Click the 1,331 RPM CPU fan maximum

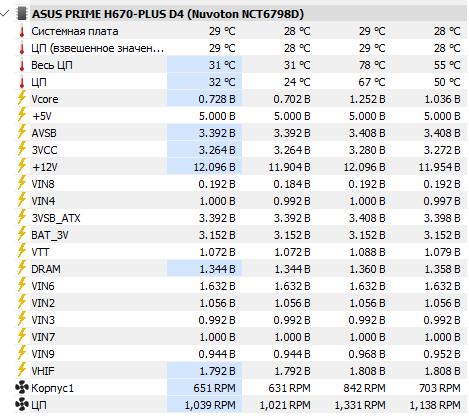tap(360, 405)
